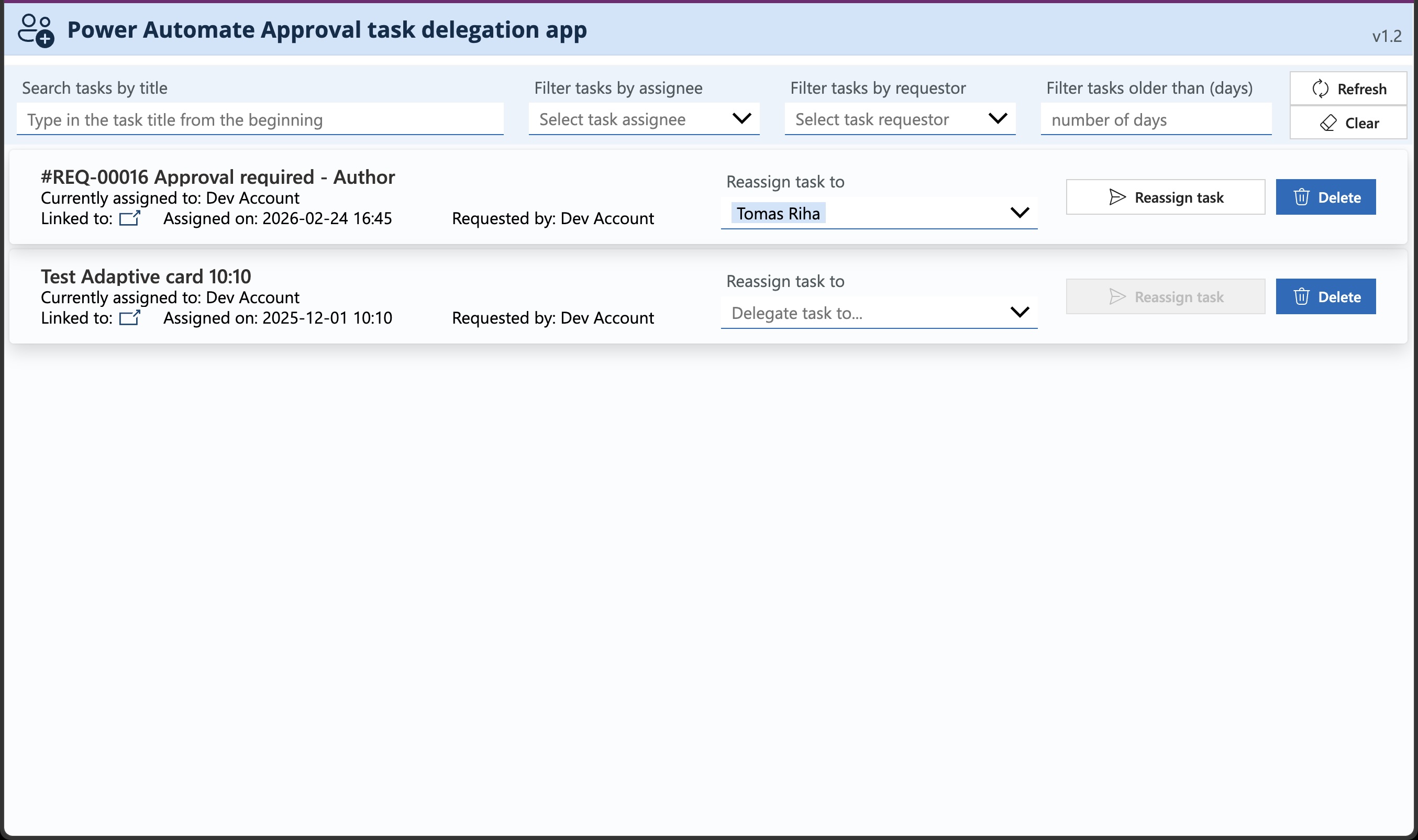The height and width of the screenshot is (840, 1418).
Task: Click the send arrow icon in Reassign task
Action: [1117, 197]
